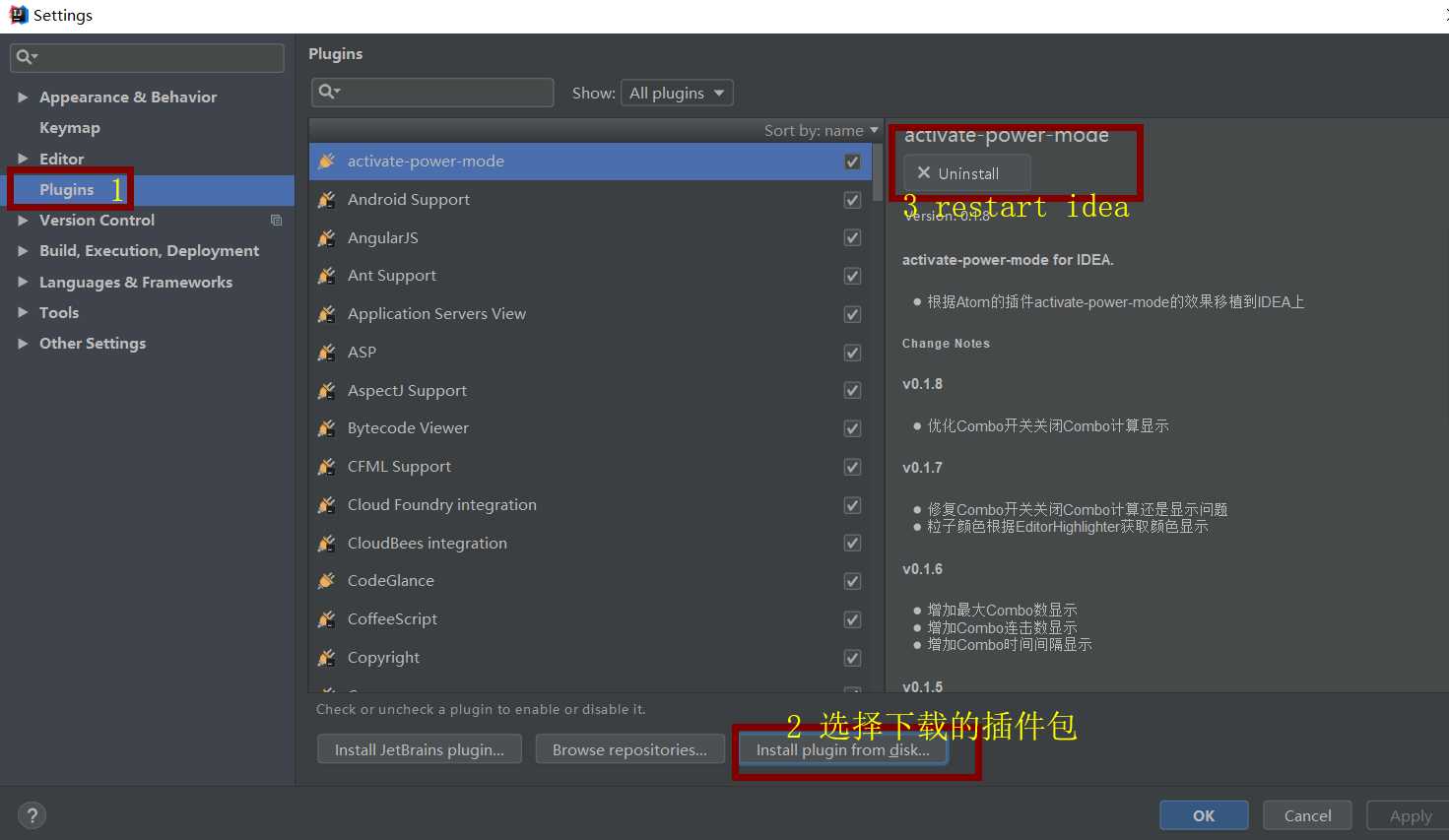The height and width of the screenshot is (840, 1449).
Task: Click the AspectJ Support plugin icon
Action: pyautogui.click(x=327, y=391)
